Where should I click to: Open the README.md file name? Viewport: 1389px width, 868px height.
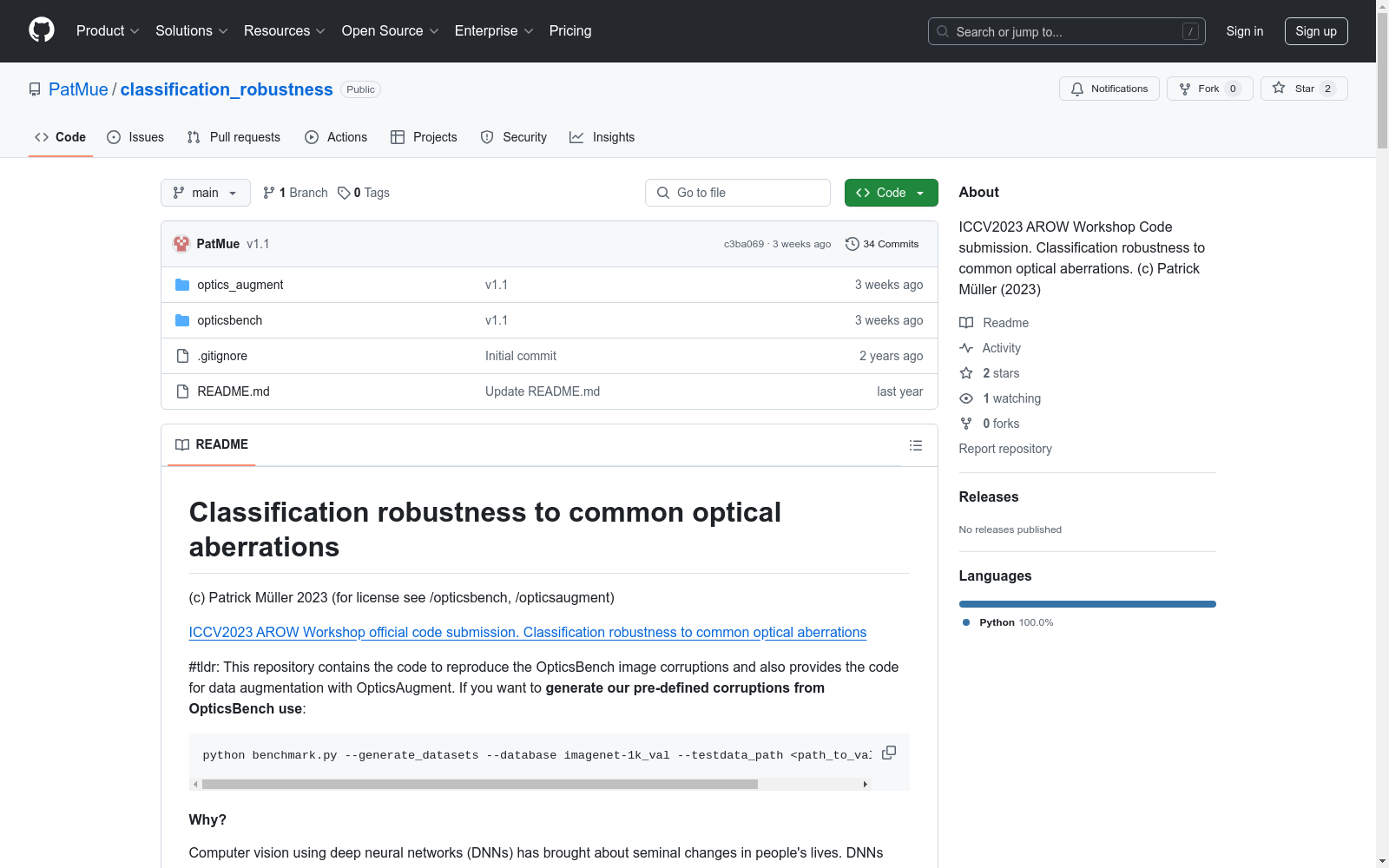234,391
